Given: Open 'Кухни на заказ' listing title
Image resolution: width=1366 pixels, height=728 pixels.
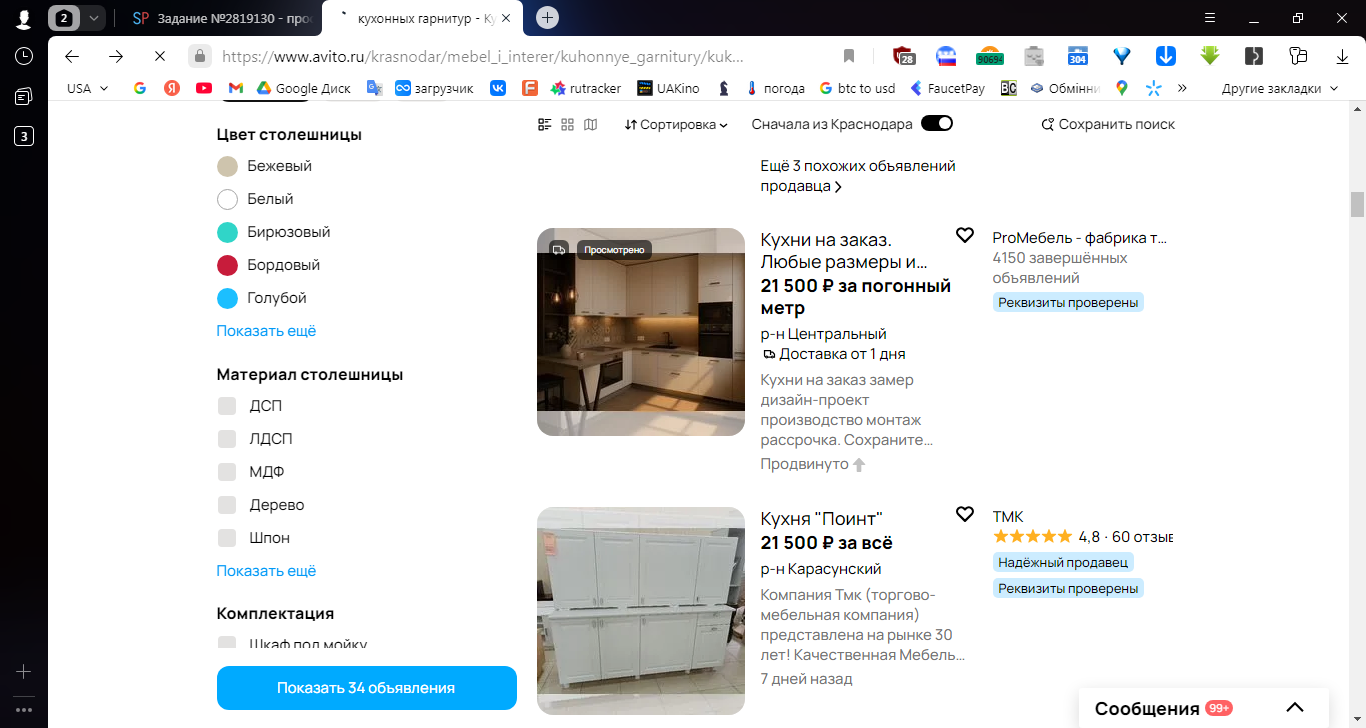Looking at the screenshot, I should pyautogui.click(x=844, y=251).
